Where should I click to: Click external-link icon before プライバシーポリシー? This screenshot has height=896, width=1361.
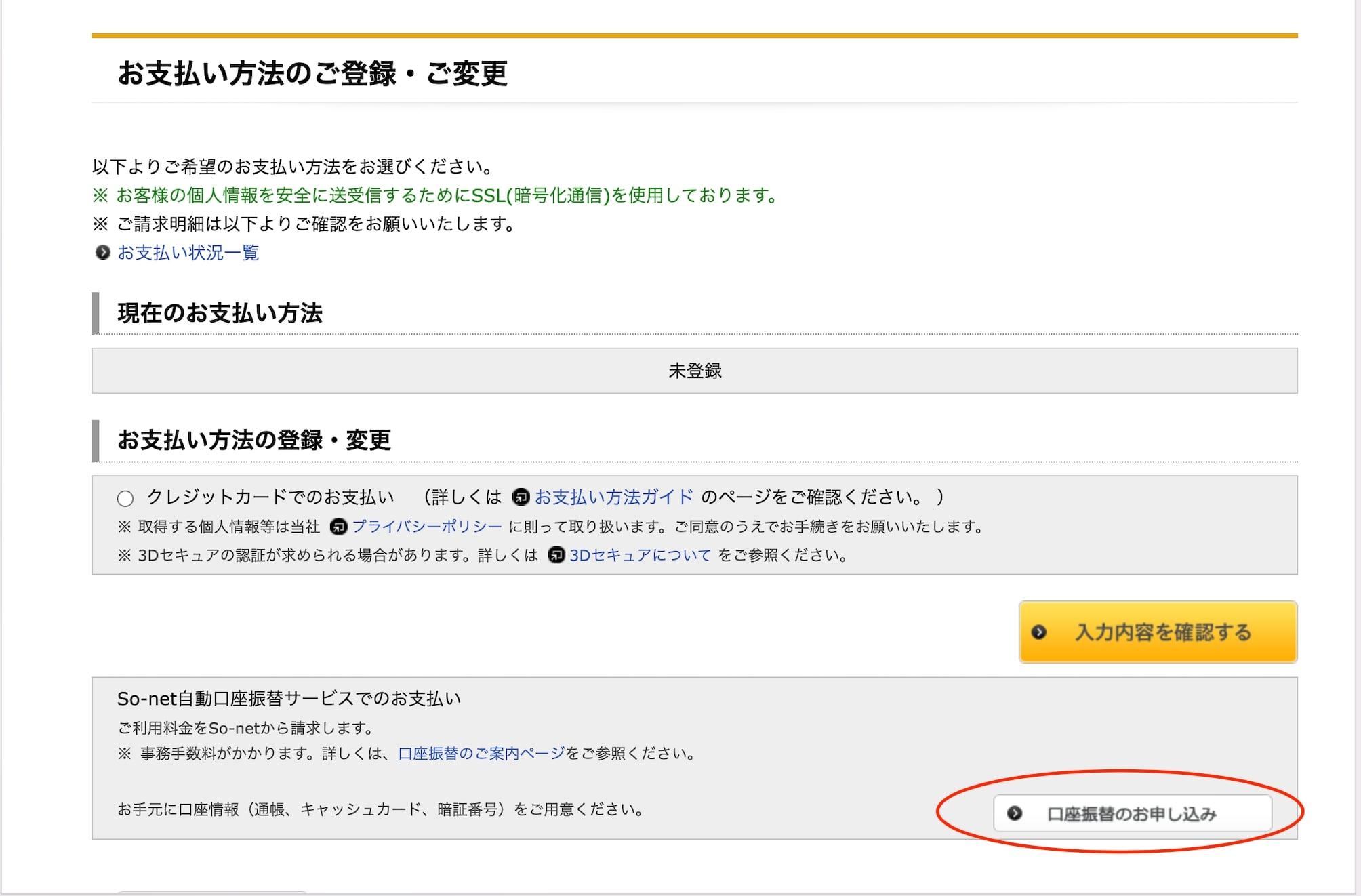338,527
